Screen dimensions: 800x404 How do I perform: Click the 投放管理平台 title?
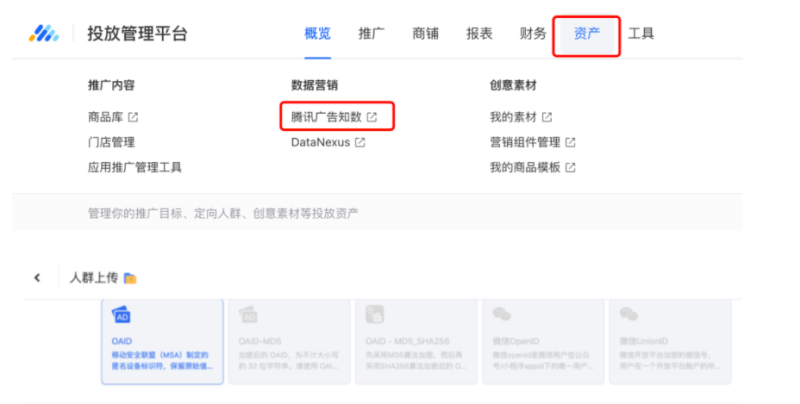pyautogui.click(x=138, y=34)
